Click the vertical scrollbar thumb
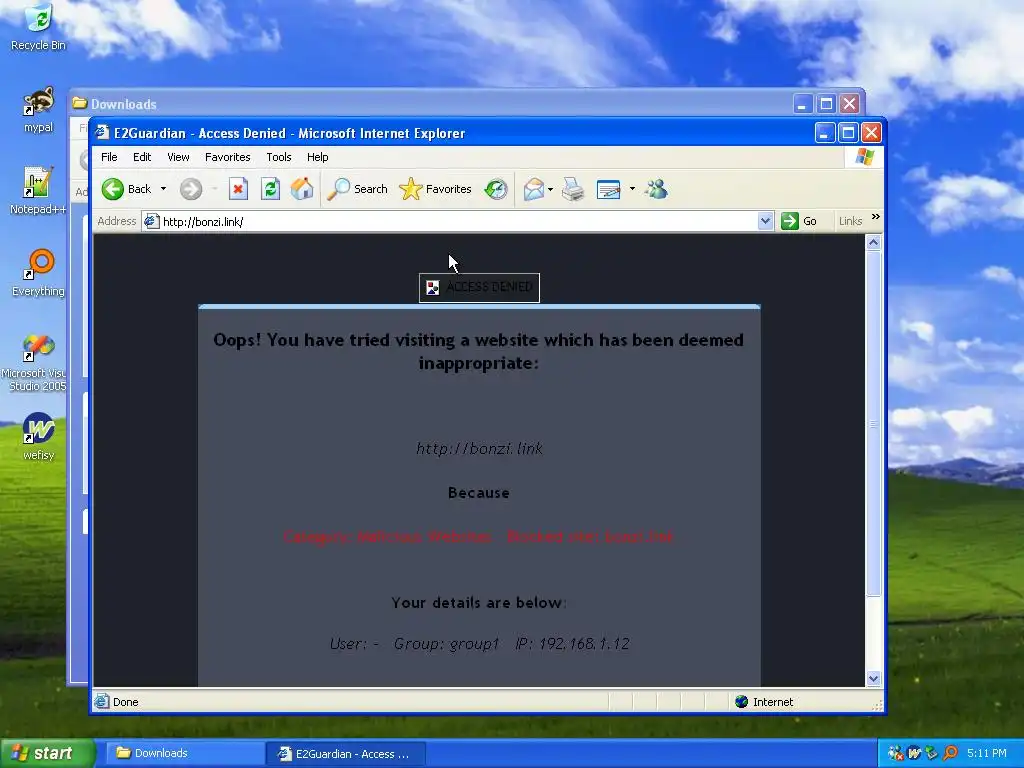This screenshot has height=768, width=1024. pyautogui.click(x=873, y=424)
